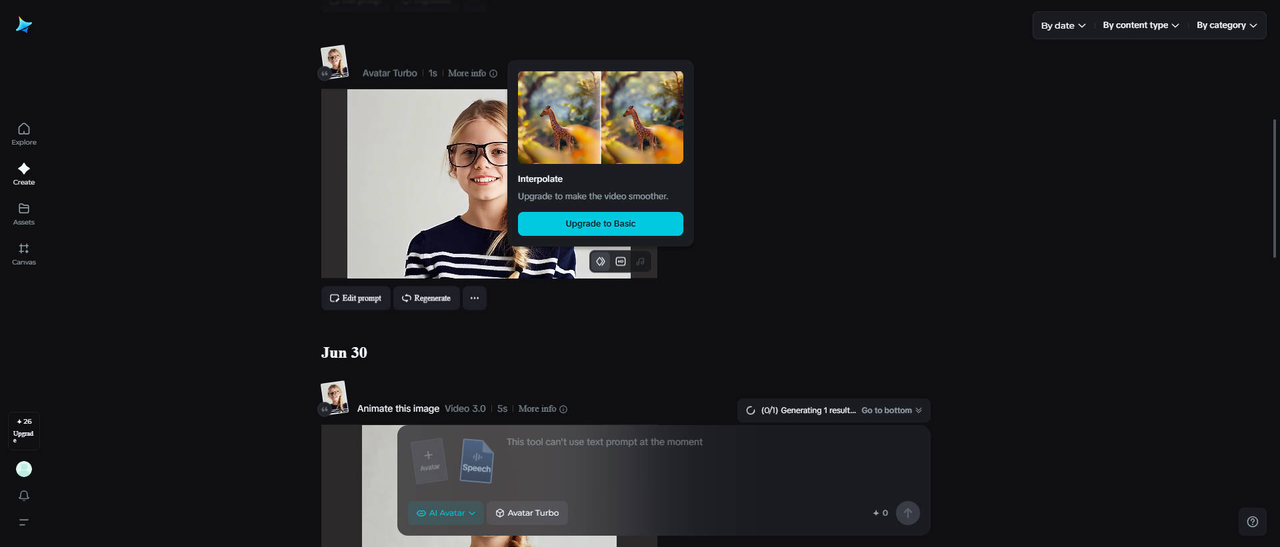Click the 'Animate this image' prompt text
Image resolution: width=1280 pixels, height=547 pixels.
coord(398,409)
